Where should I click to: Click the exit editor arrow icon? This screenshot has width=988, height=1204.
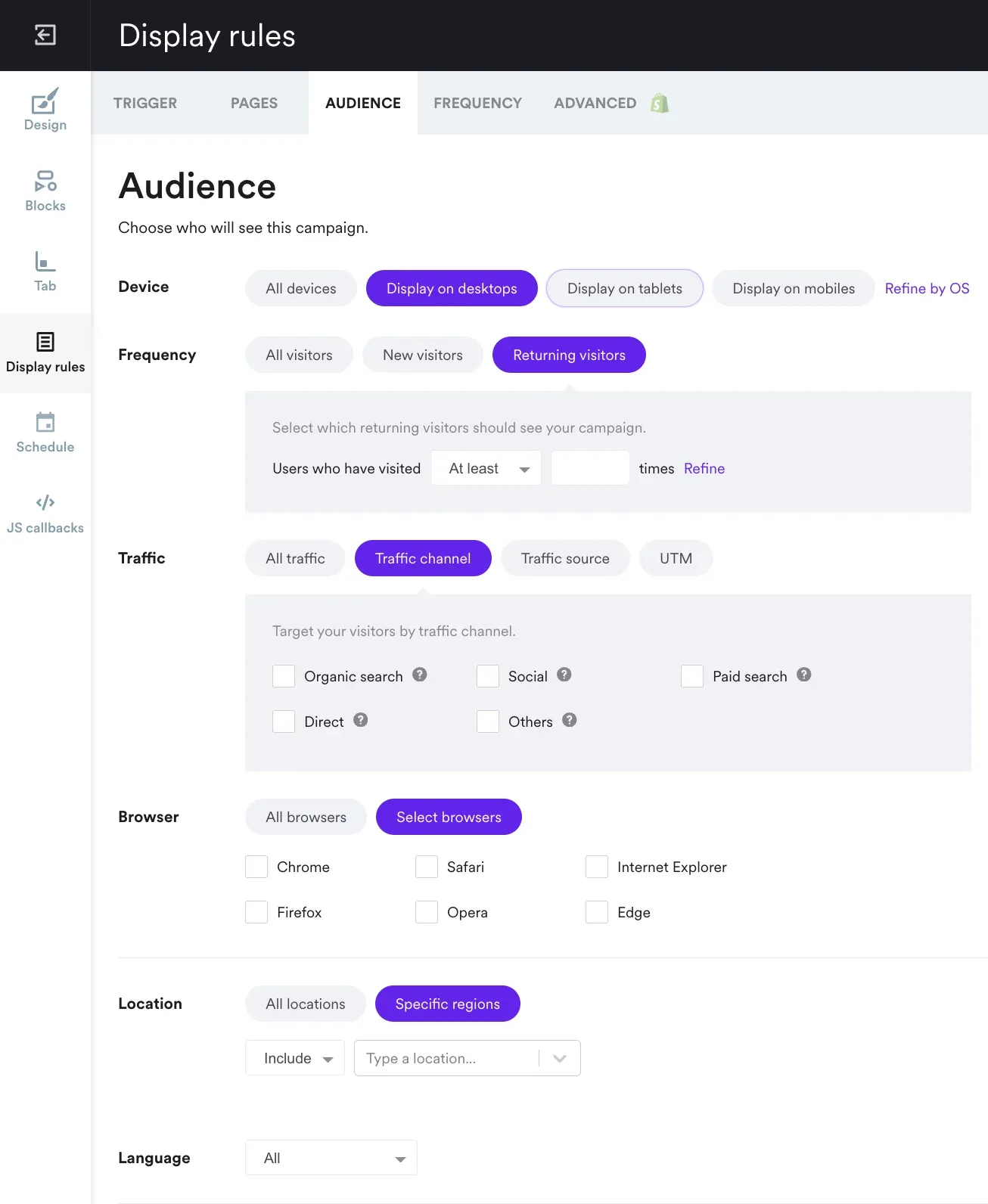(x=45, y=35)
